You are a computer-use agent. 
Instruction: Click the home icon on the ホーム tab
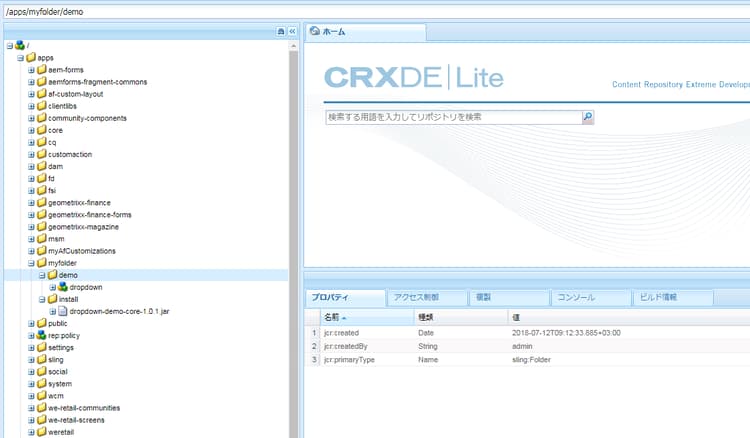click(315, 31)
